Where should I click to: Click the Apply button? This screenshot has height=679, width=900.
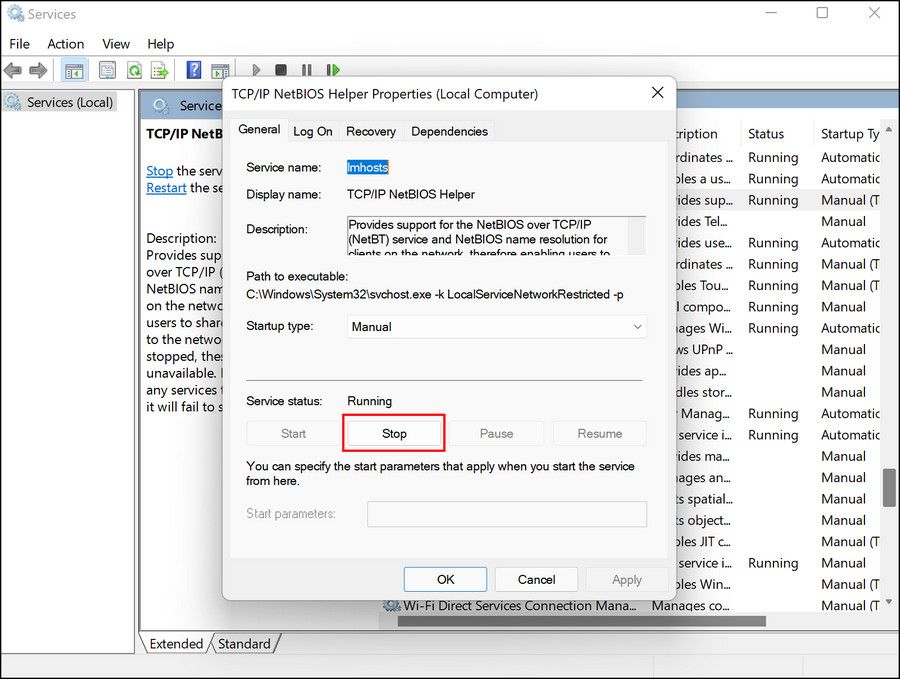click(x=627, y=579)
